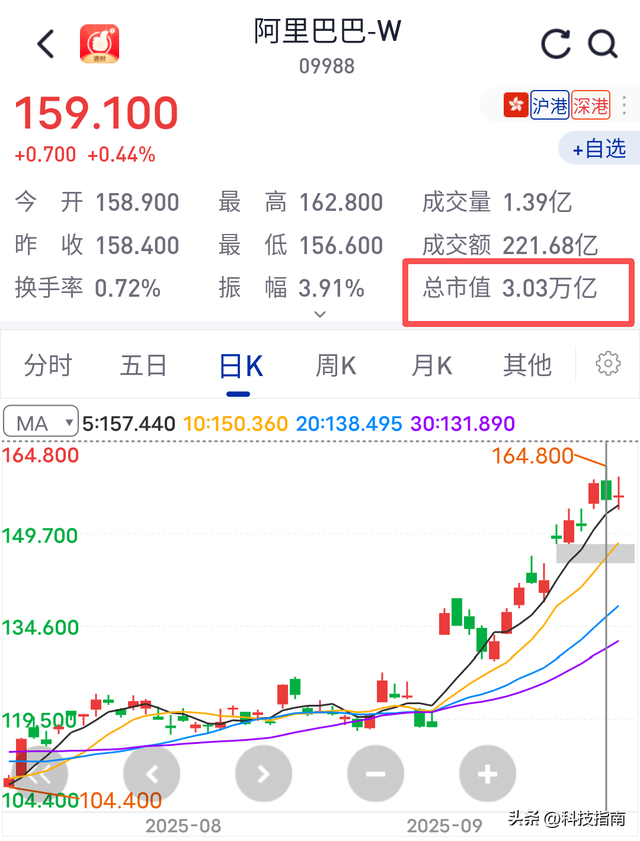The width and height of the screenshot is (640, 841).
Task: Switch to the 分时 tab
Action: pyautogui.click(x=48, y=366)
